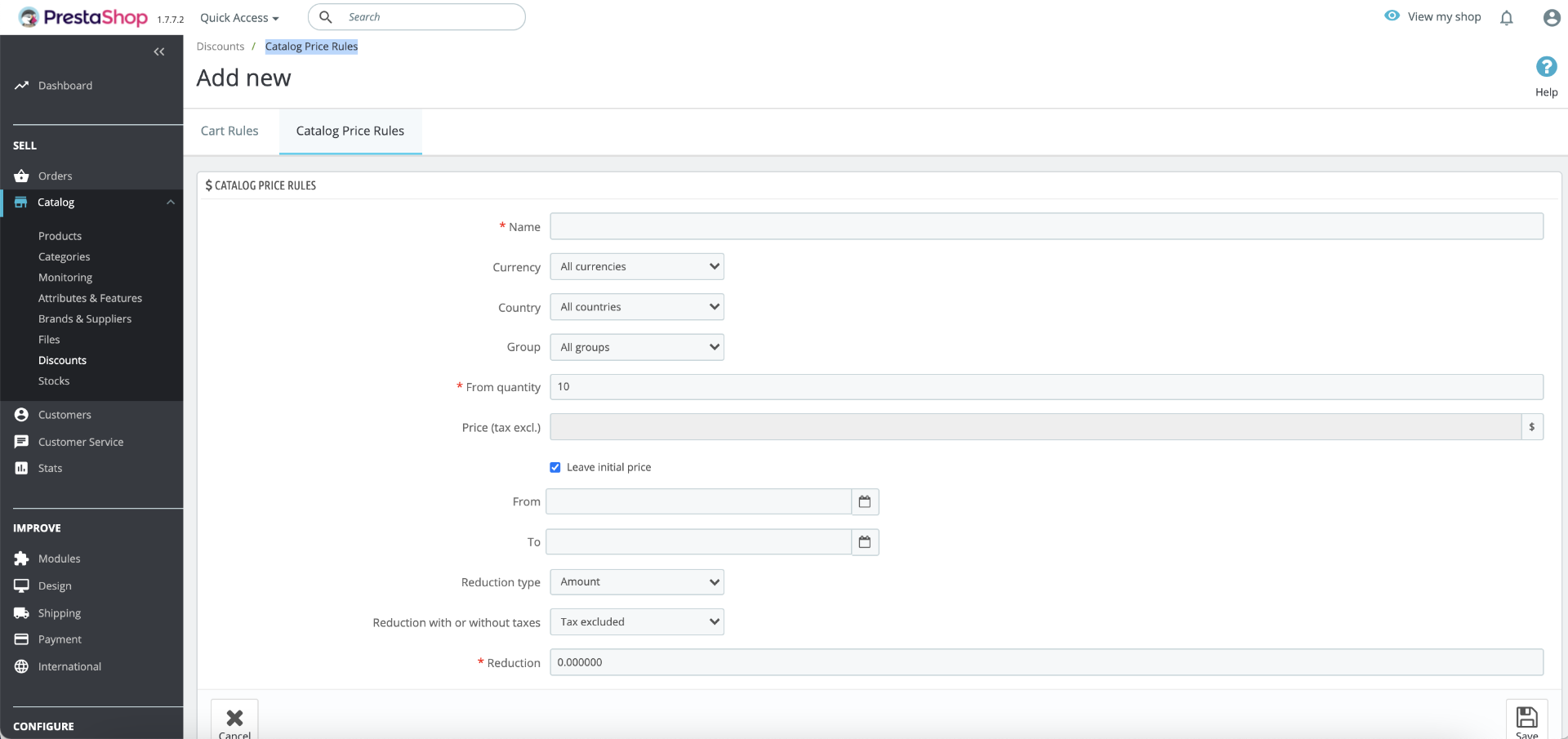1568x739 pixels.
Task: Open the Help question mark icon
Action: pos(1546,67)
